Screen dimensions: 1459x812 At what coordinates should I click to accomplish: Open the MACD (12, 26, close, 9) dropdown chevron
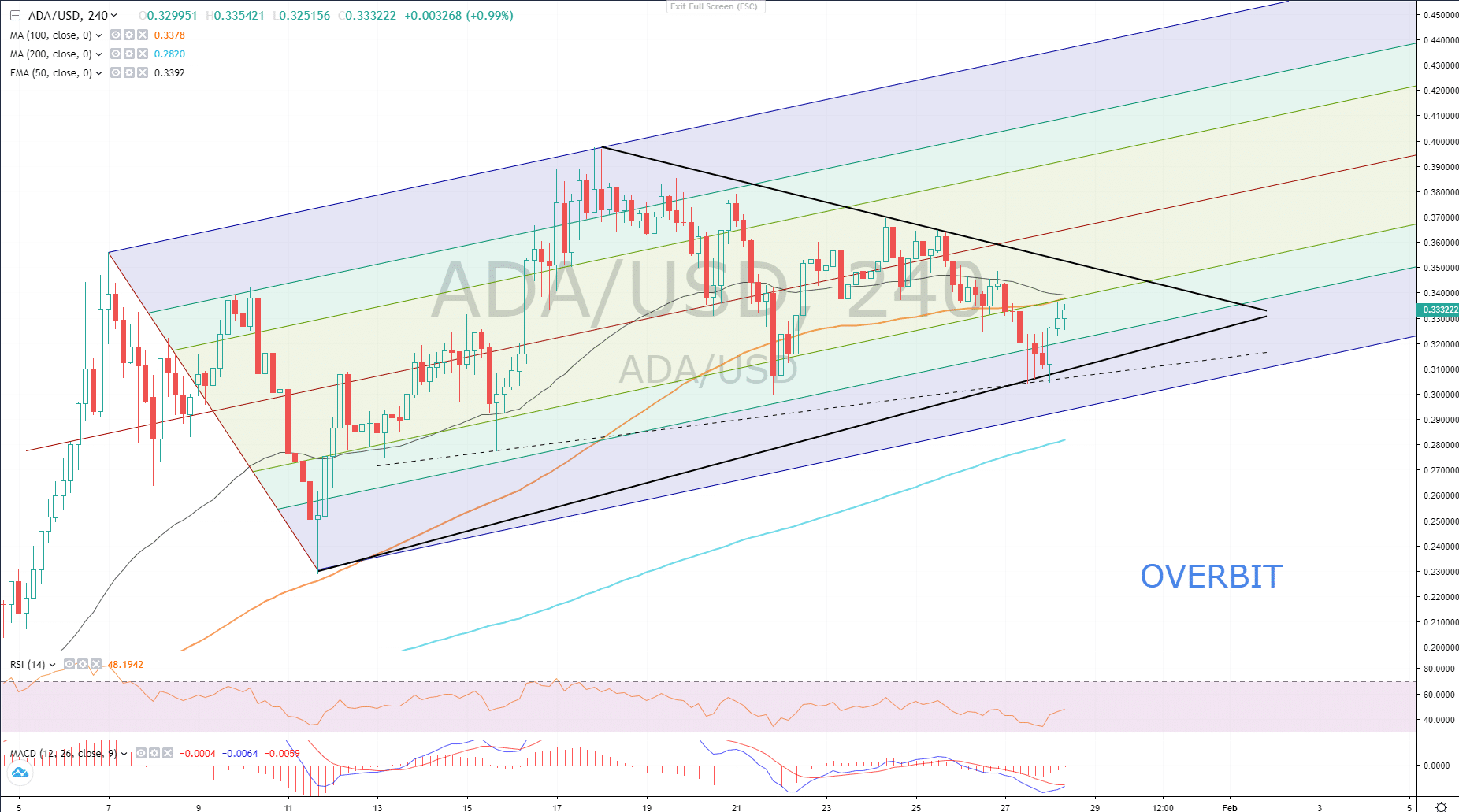pyautogui.click(x=124, y=754)
